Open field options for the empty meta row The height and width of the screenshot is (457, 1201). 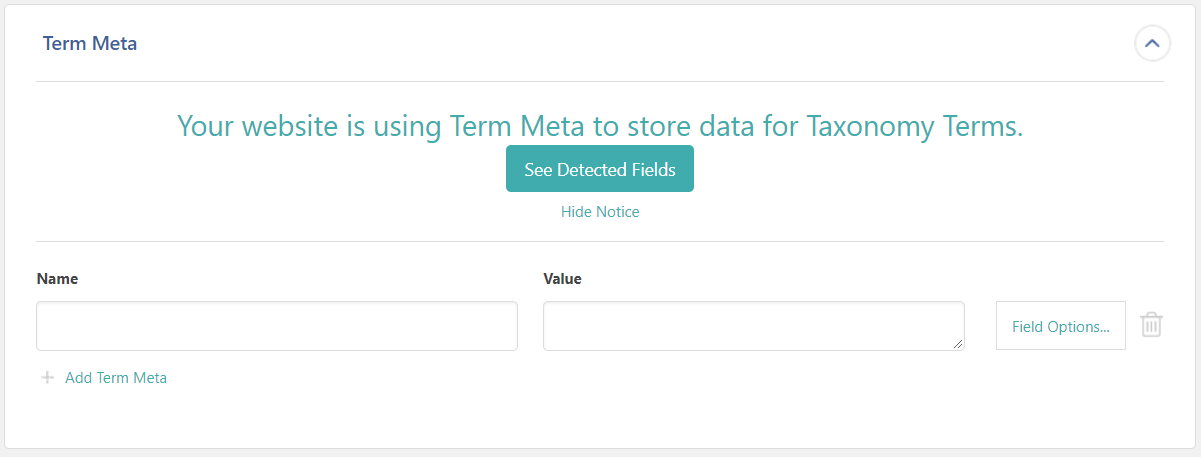(x=1061, y=326)
